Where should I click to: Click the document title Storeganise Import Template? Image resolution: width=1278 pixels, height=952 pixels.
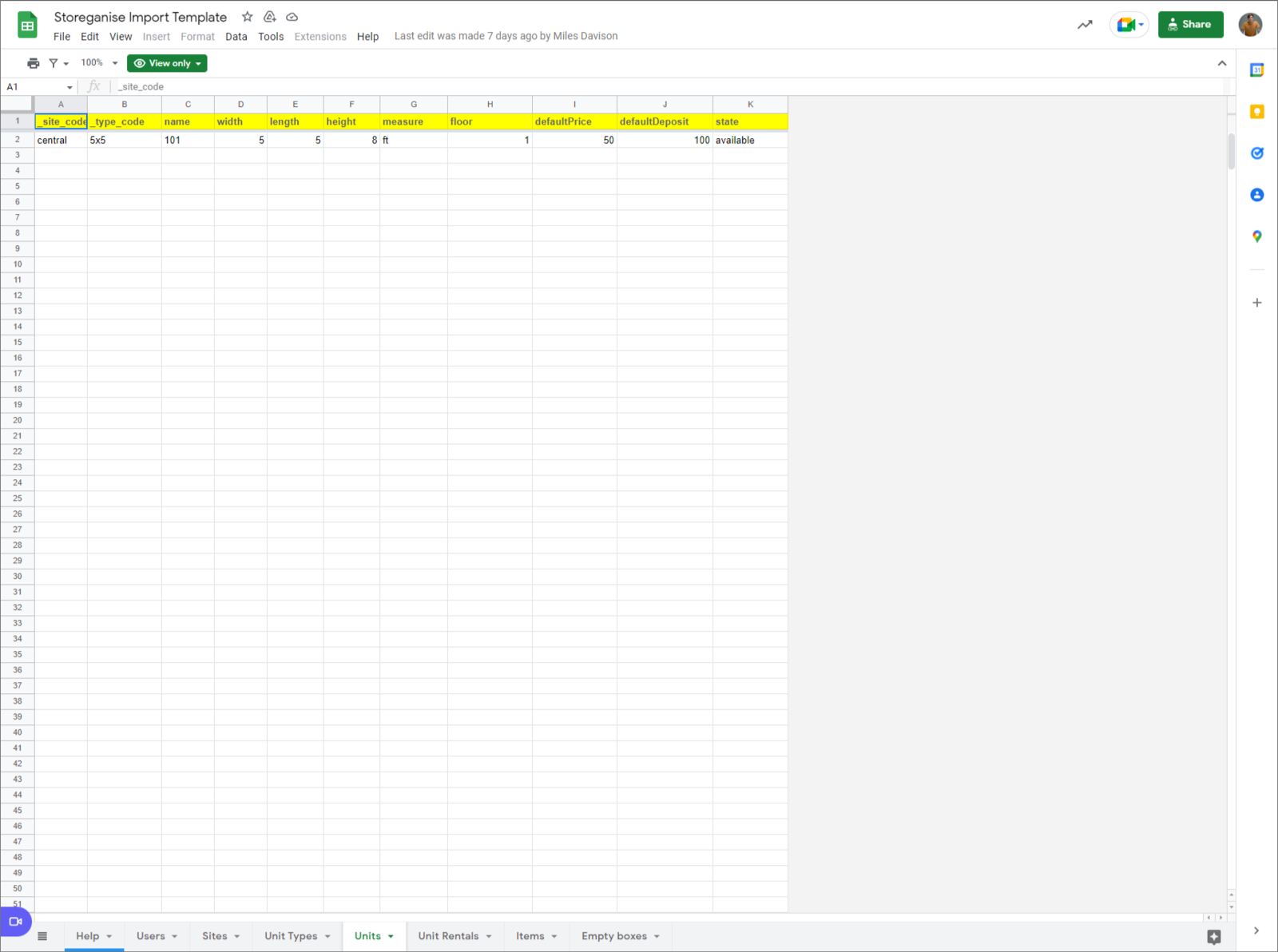[141, 17]
